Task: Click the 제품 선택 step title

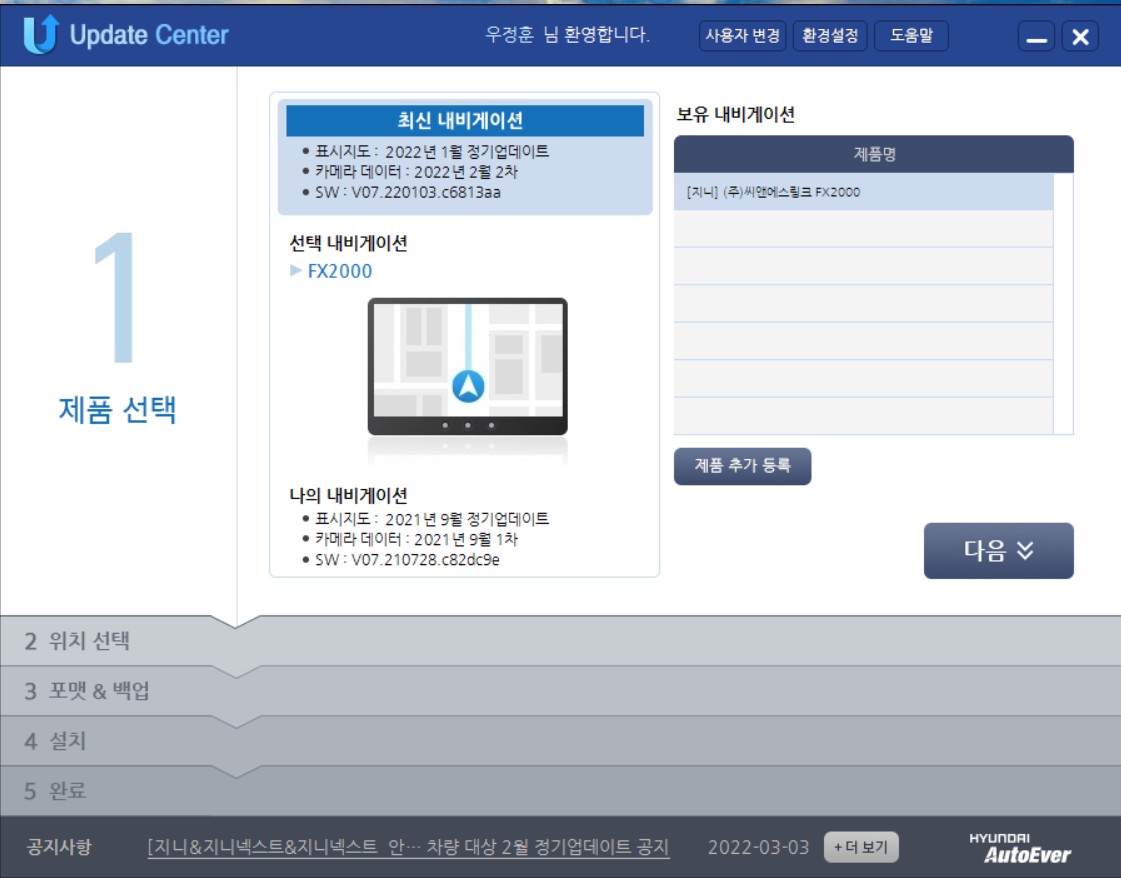Action: [117, 410]
